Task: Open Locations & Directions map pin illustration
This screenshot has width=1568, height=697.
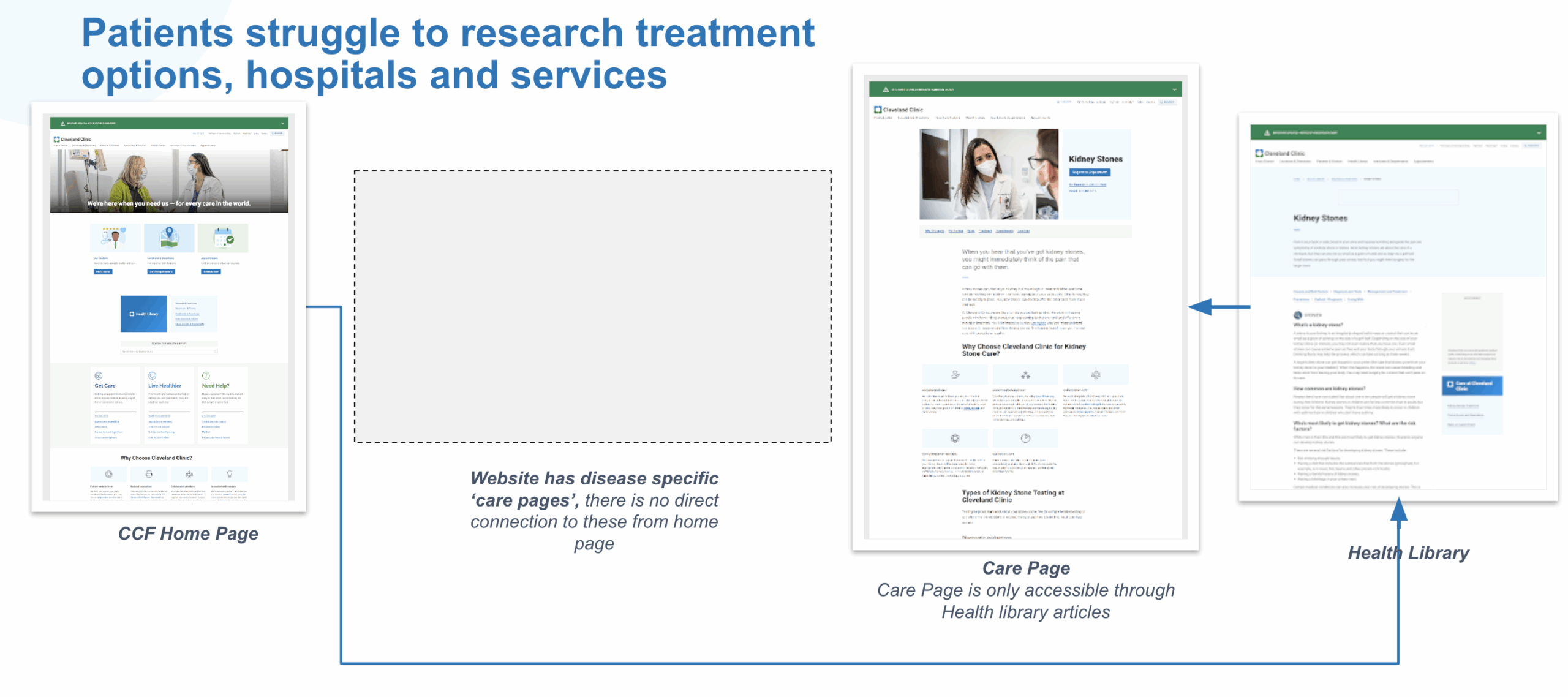Action: (x=169, y=238)
